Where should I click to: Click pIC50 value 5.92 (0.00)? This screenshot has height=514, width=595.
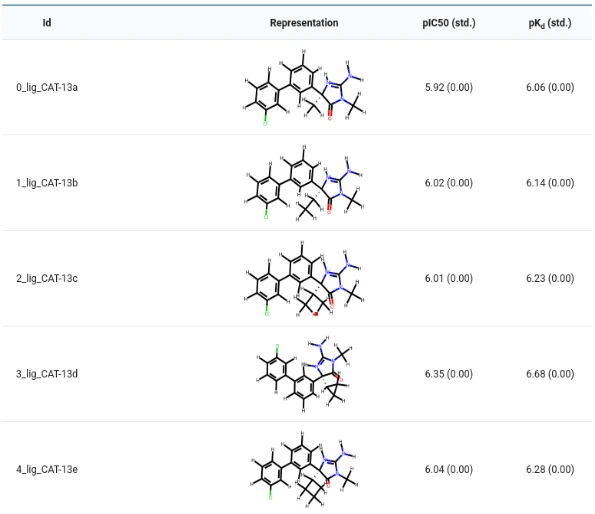[449, 88]
